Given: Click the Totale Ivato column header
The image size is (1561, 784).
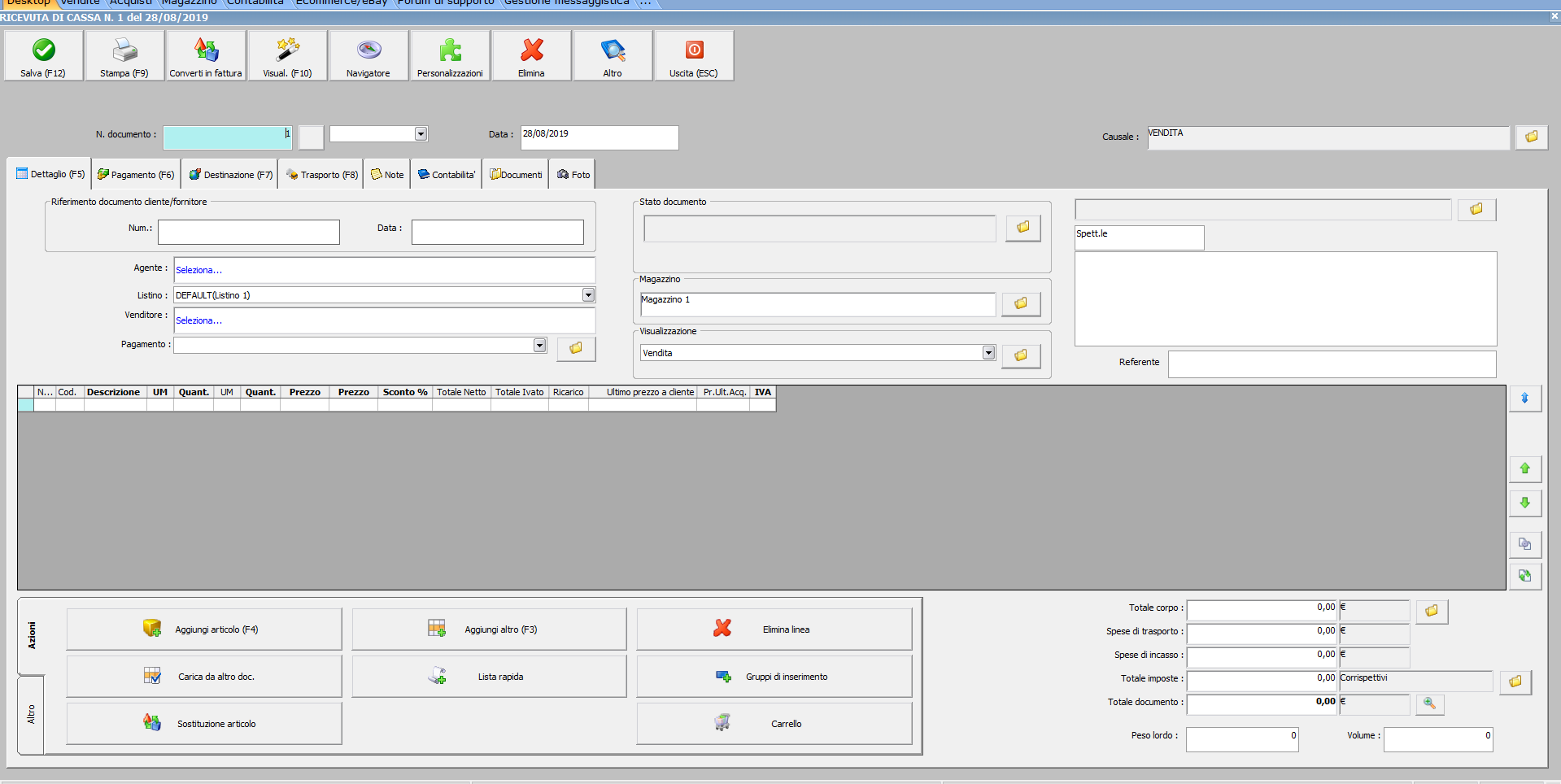Looking at the screenshot, I should pyautogui.click(x=520, y=392).
